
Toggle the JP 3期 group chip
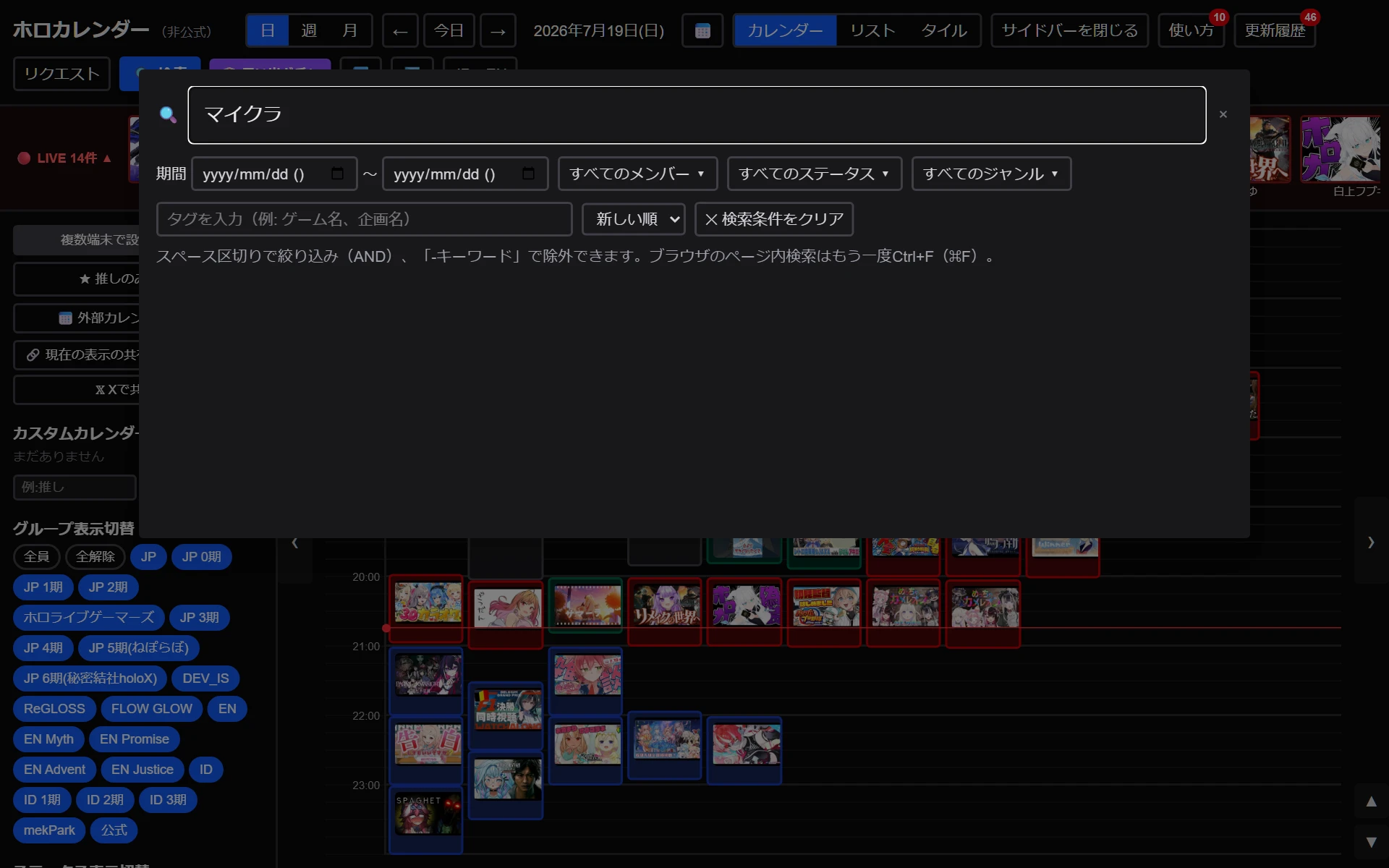pos(200,618)
